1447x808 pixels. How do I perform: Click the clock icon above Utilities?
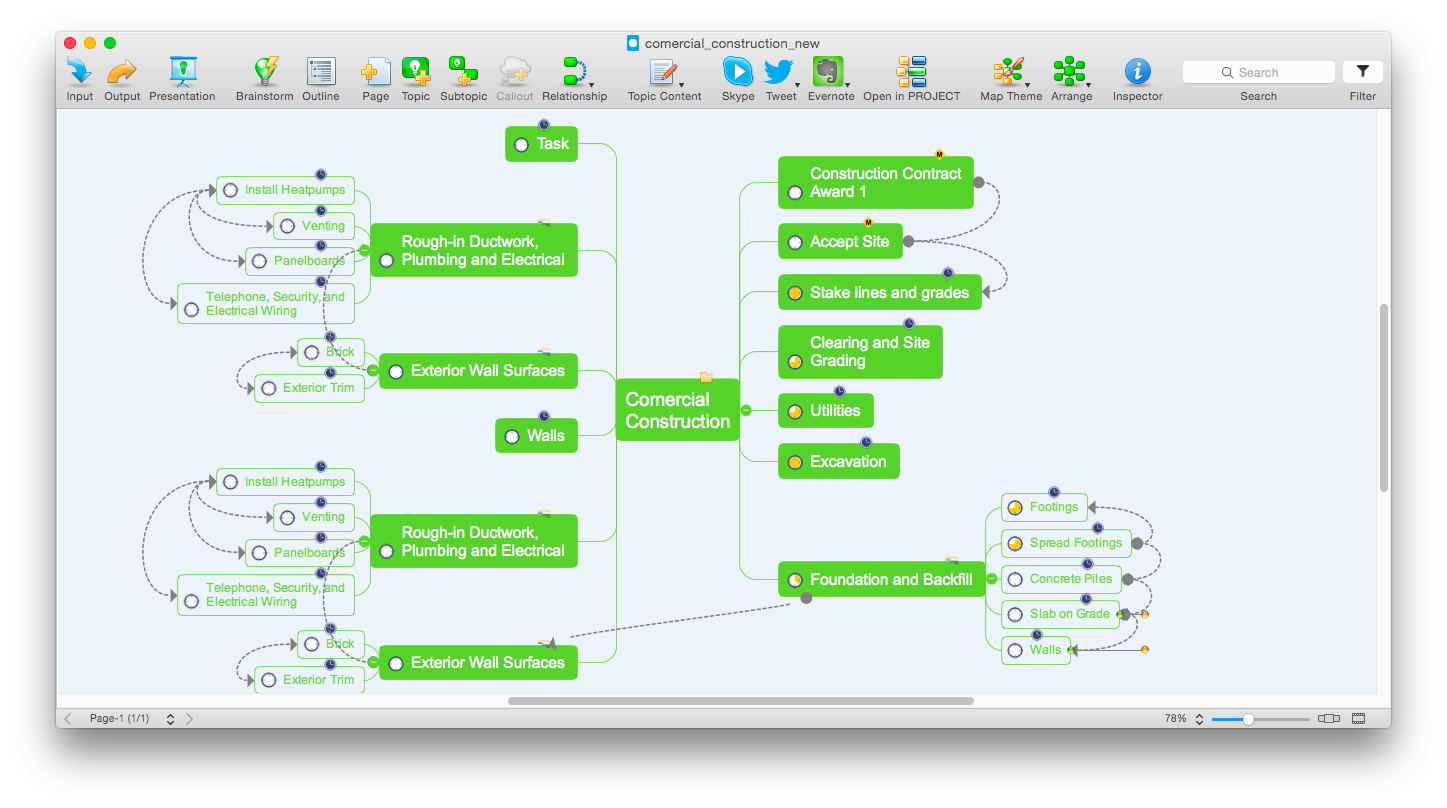[840, 391]
